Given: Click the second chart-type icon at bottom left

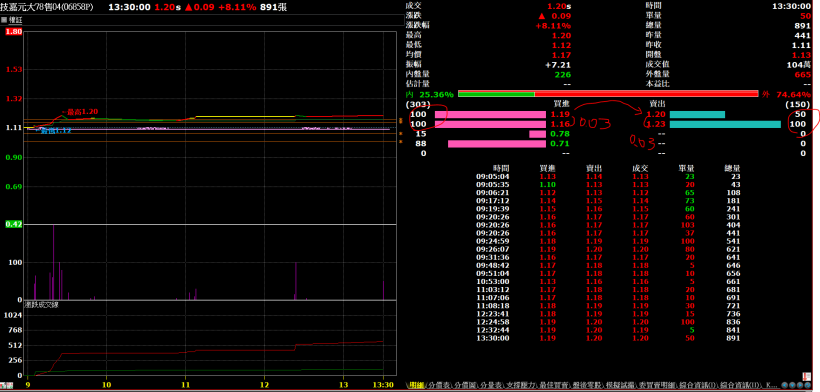Looking at the screenshot, I should [10, 385].
